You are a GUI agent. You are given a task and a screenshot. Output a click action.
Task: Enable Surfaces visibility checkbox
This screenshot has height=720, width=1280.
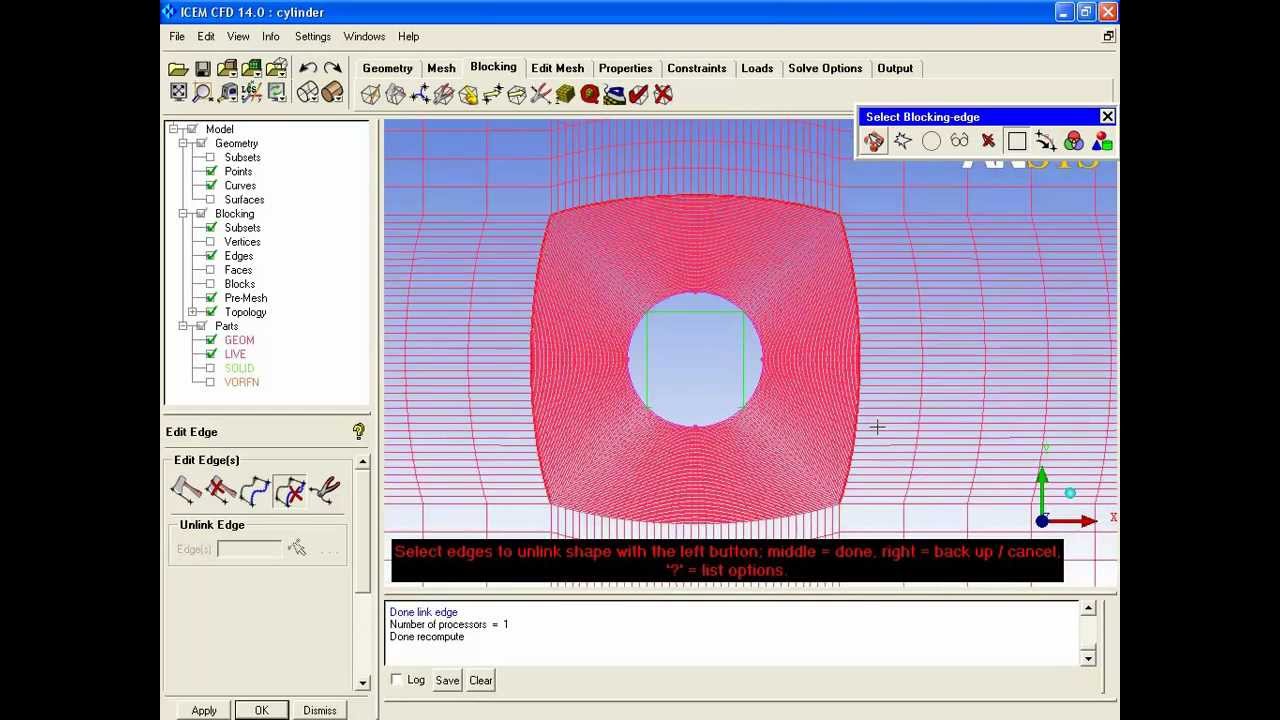tap(210, 200)
